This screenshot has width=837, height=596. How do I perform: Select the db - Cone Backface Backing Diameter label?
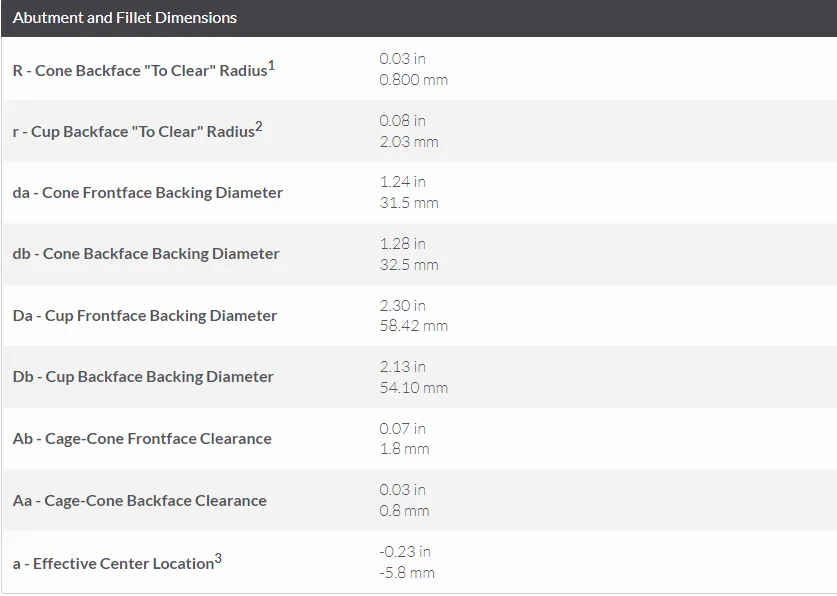click(145, 253)
